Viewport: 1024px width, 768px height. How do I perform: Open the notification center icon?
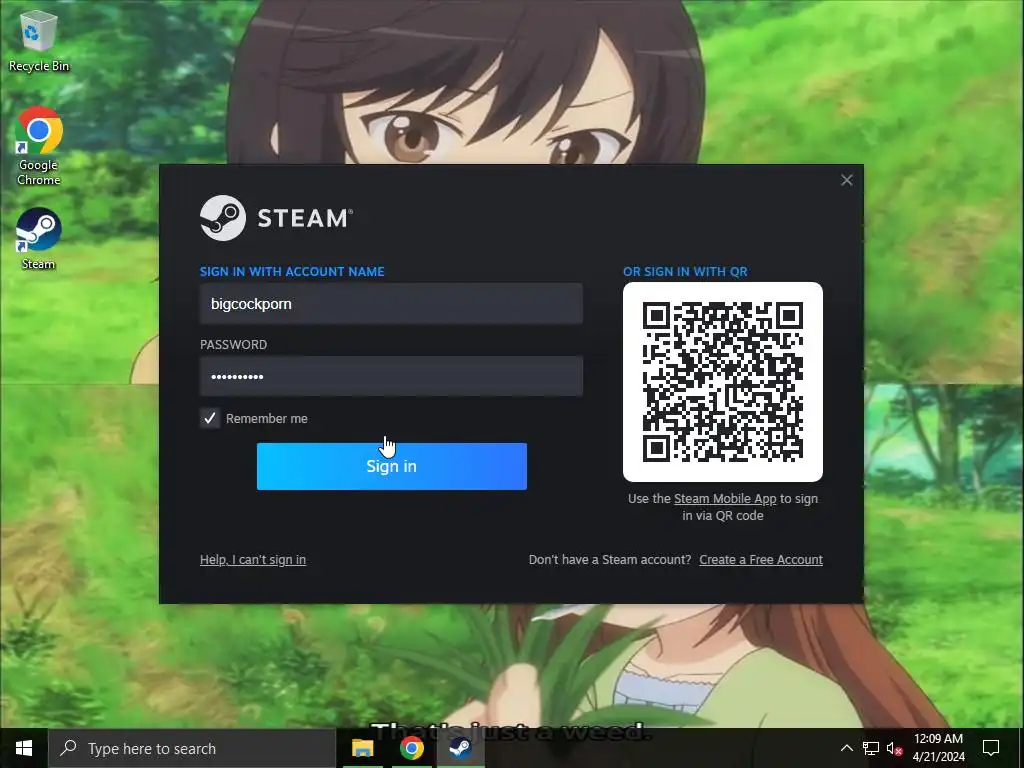point(991,748)
